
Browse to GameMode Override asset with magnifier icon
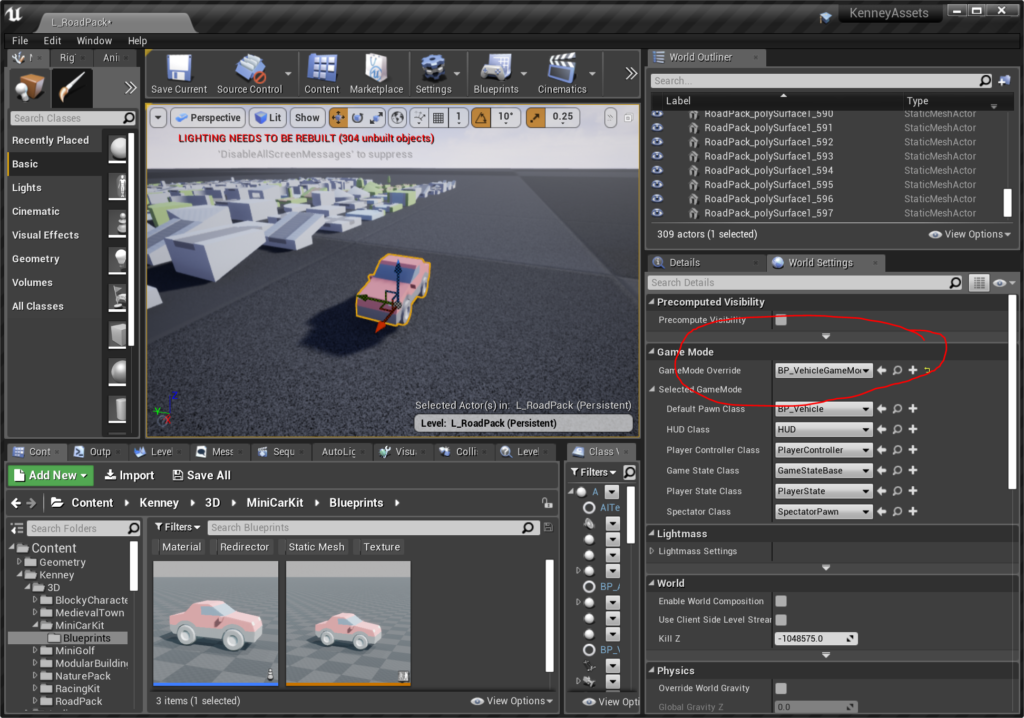[x=897, y=371]
